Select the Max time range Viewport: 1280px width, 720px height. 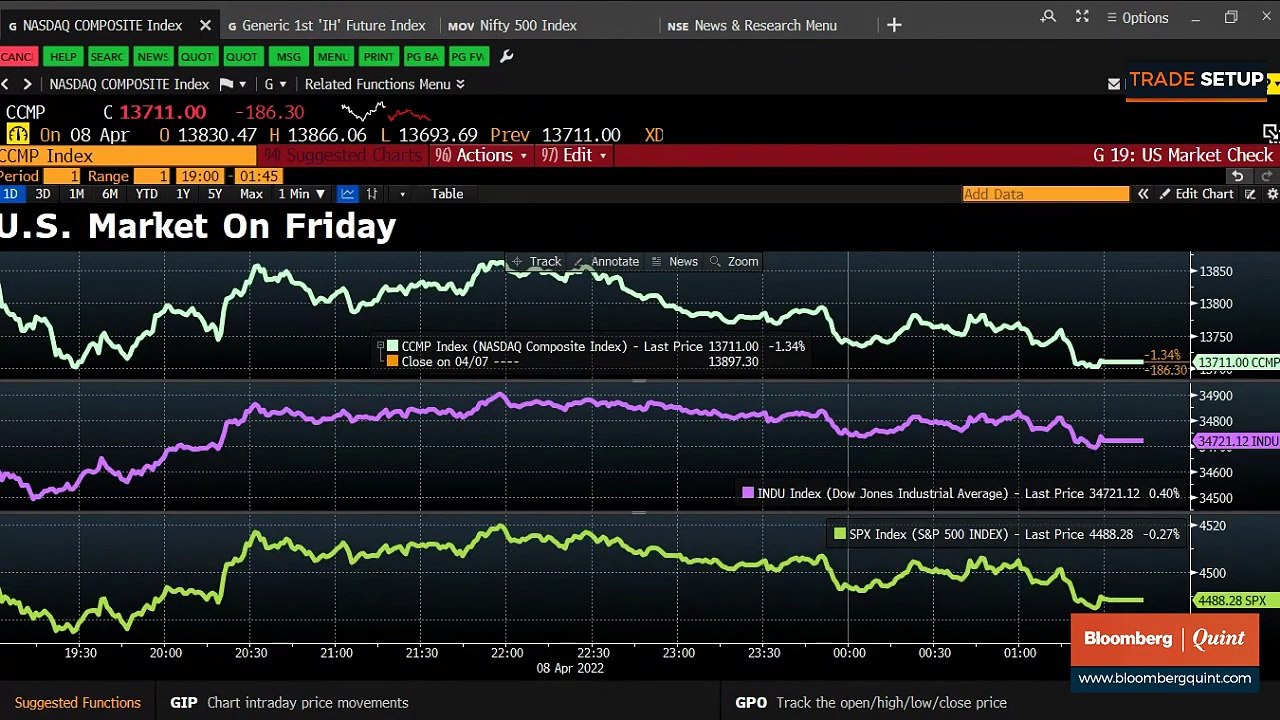point(251,194)
